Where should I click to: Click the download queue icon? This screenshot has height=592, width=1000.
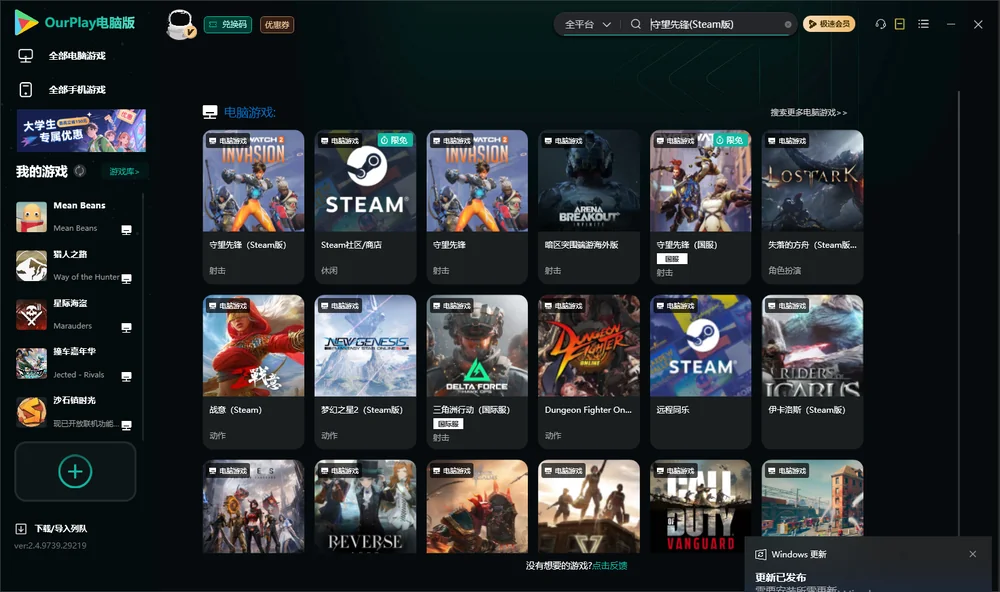click(21, 528)
